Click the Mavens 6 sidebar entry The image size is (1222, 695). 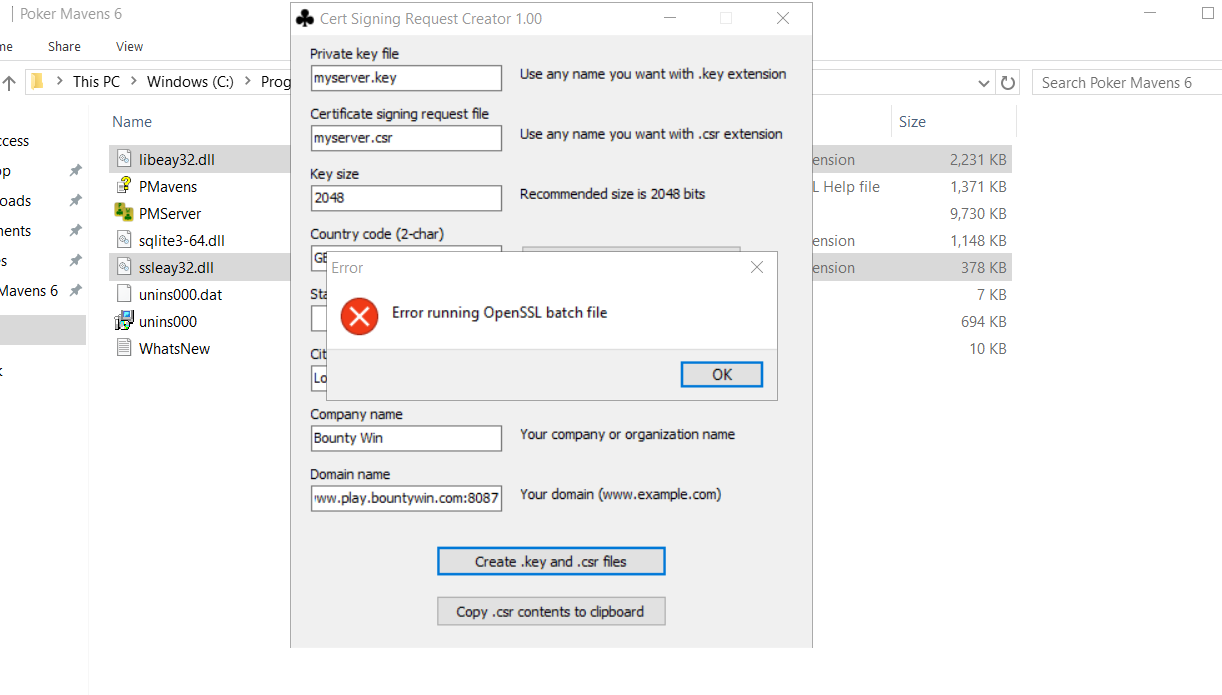pyautogui.click(x=29, y=290)
